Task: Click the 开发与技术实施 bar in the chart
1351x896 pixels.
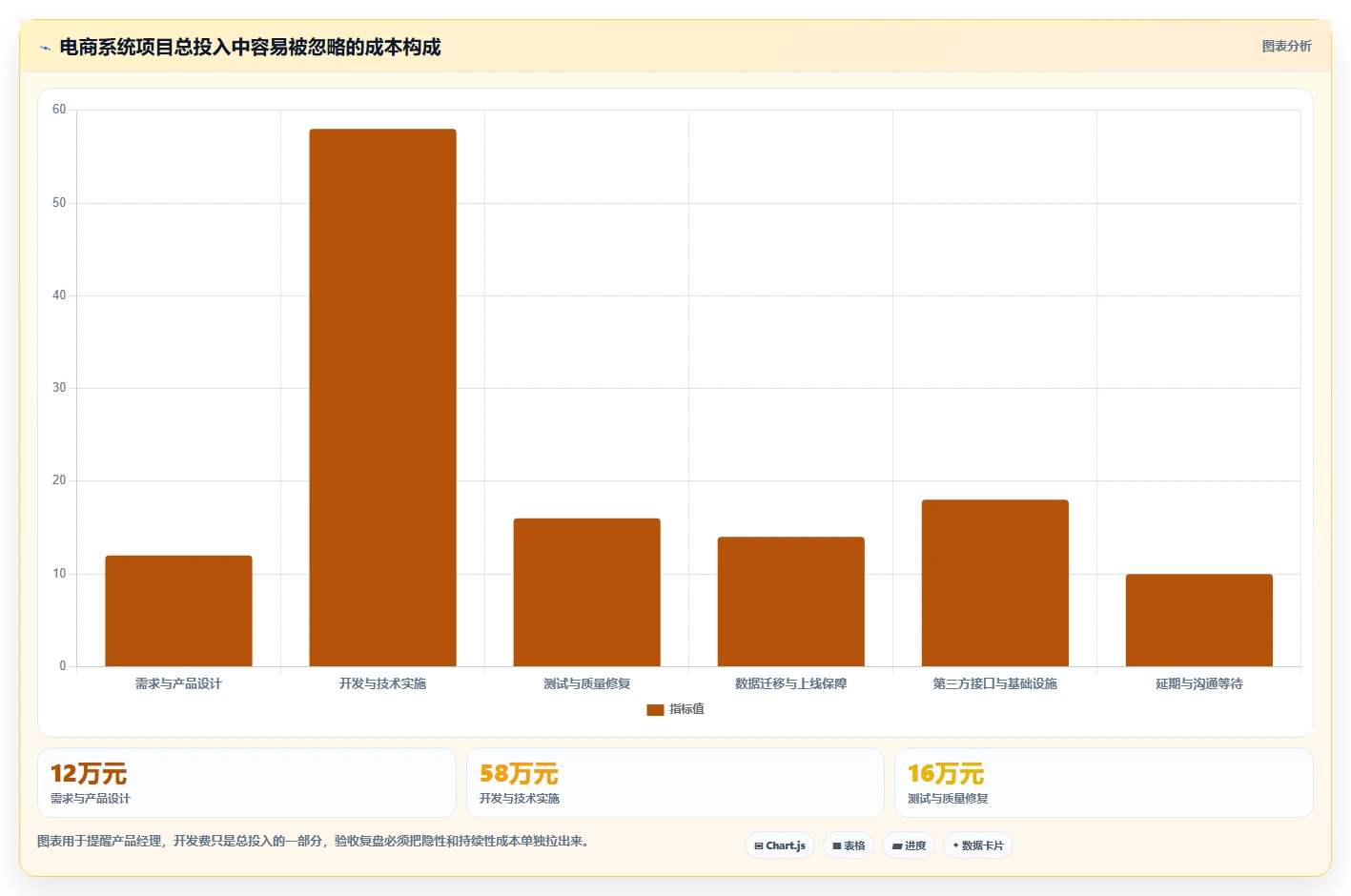Action: click(x=382, y=397)
